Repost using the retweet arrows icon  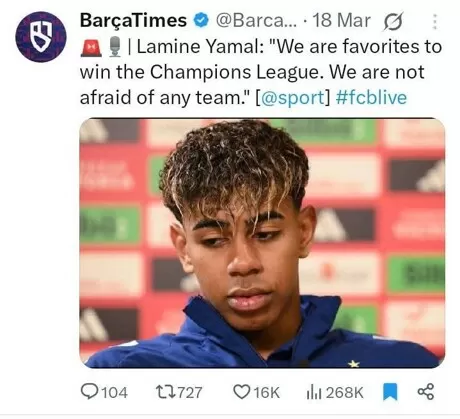(x=166, y=392)
